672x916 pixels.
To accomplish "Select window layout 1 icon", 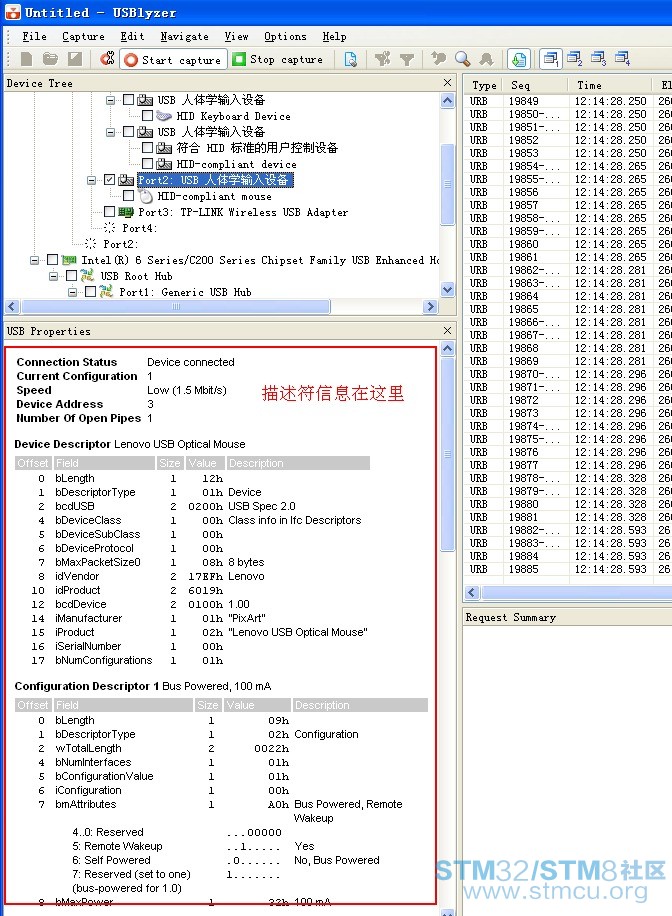I will [550, 59].
